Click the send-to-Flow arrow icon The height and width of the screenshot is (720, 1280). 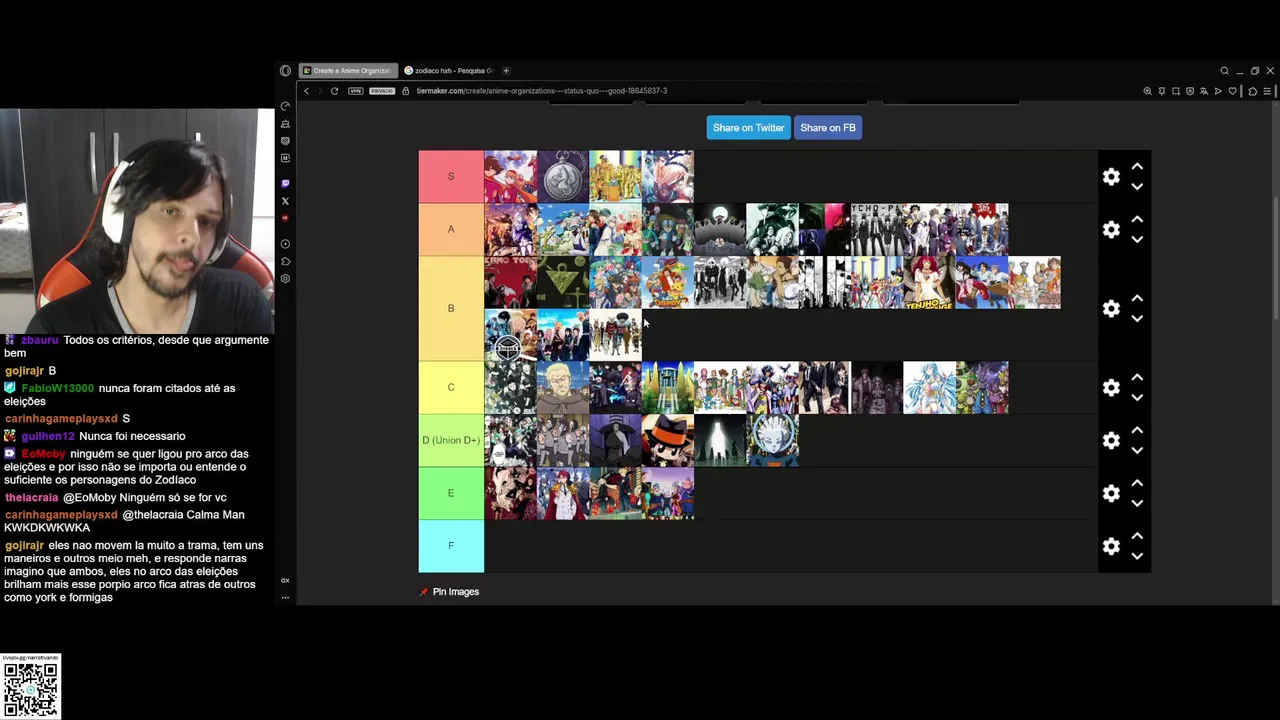coord(1218,91)
